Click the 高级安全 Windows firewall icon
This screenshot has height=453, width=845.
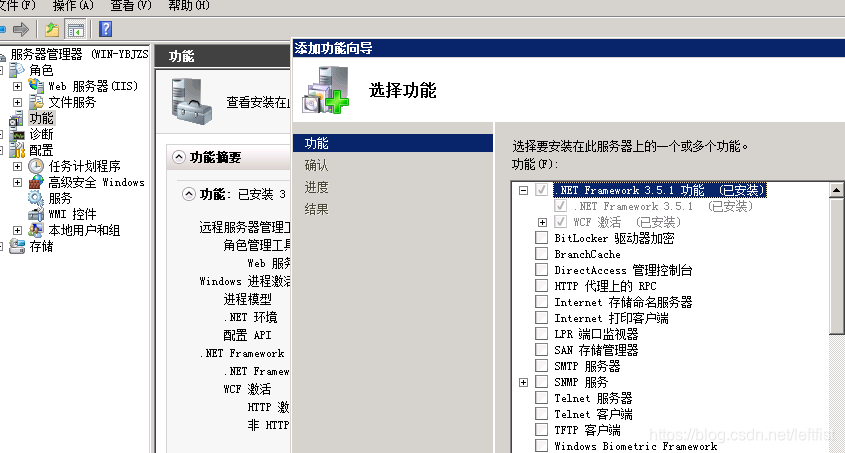point(36,182)
